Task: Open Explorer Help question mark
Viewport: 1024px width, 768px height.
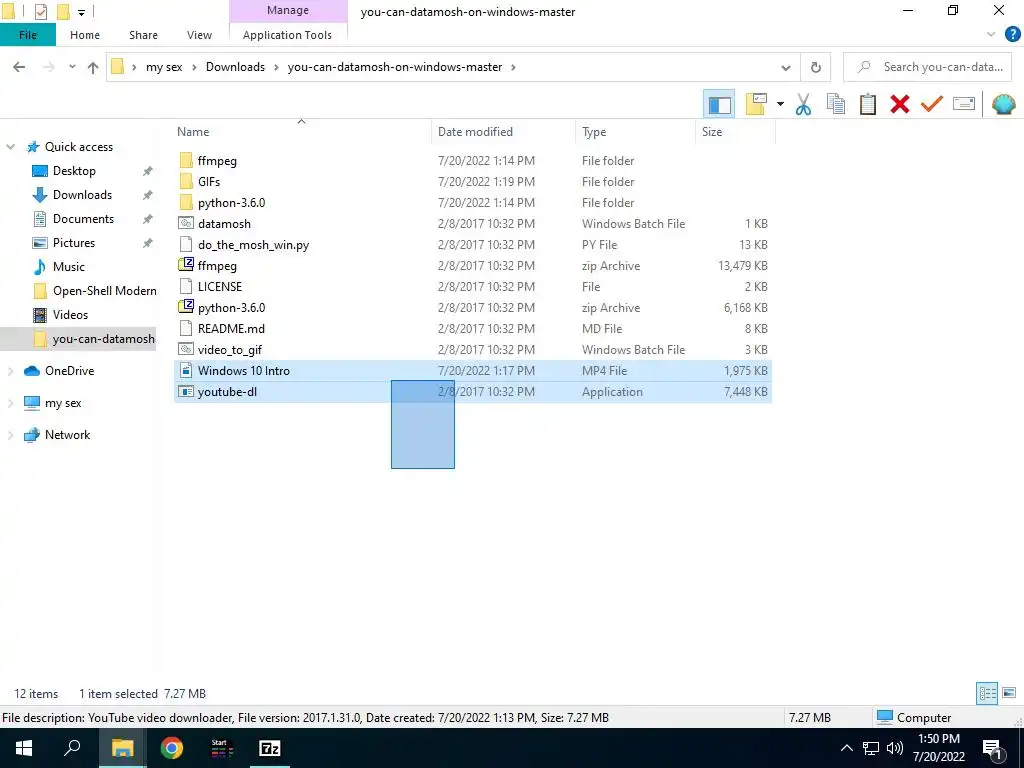Action: point(1012,35)
